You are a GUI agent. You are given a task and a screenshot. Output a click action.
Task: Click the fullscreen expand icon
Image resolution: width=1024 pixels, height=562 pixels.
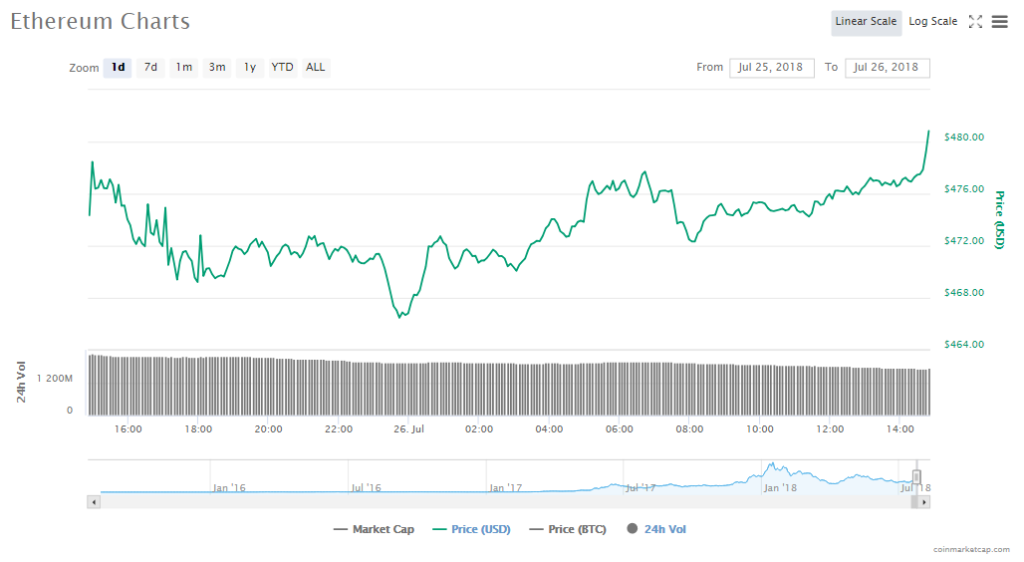pos(976,22)
